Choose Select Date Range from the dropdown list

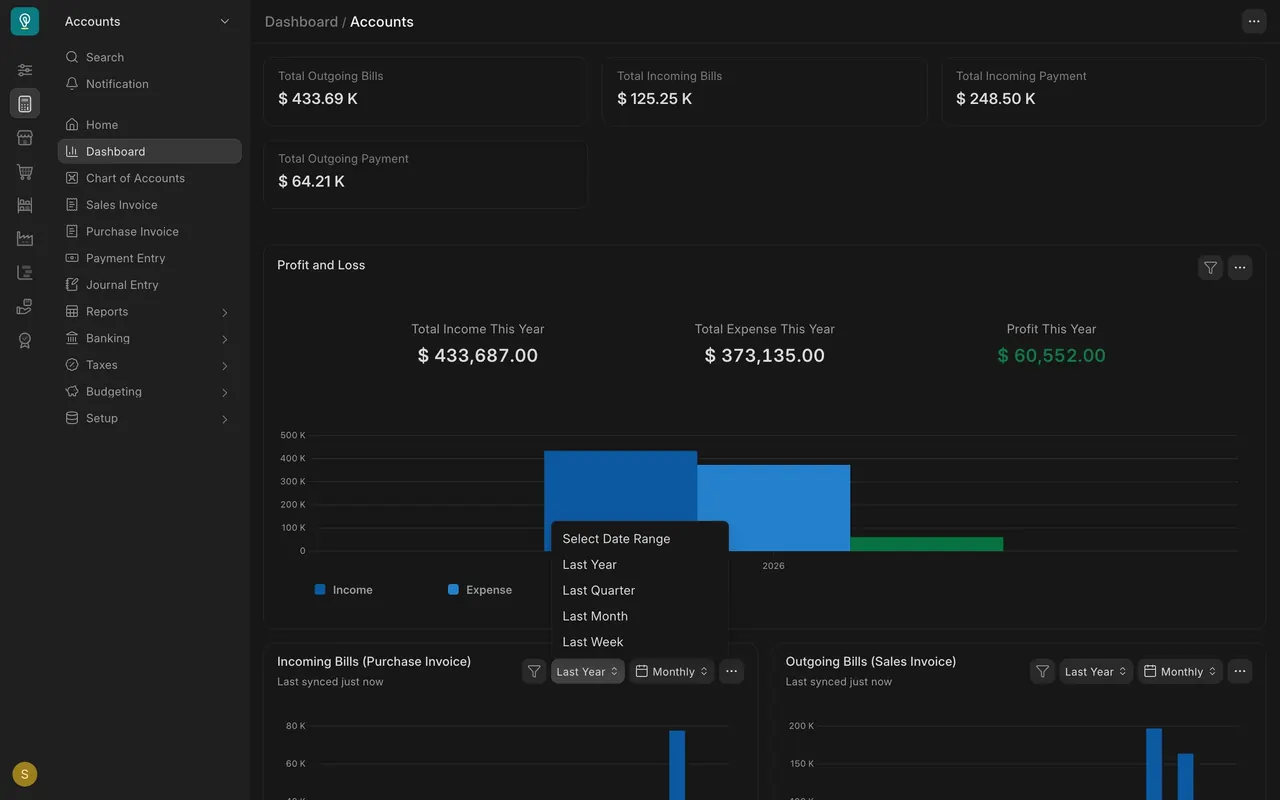[x=640, y=539]
